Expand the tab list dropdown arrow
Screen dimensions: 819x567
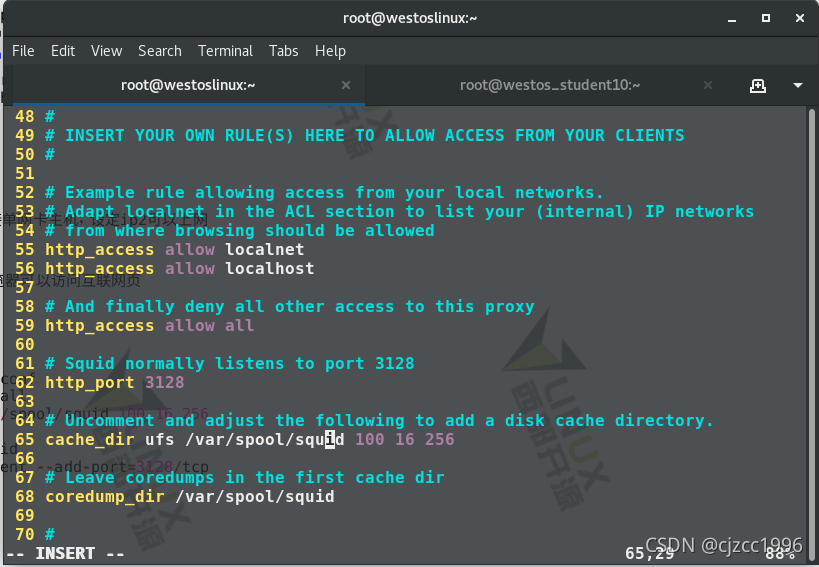coord(798,86)
